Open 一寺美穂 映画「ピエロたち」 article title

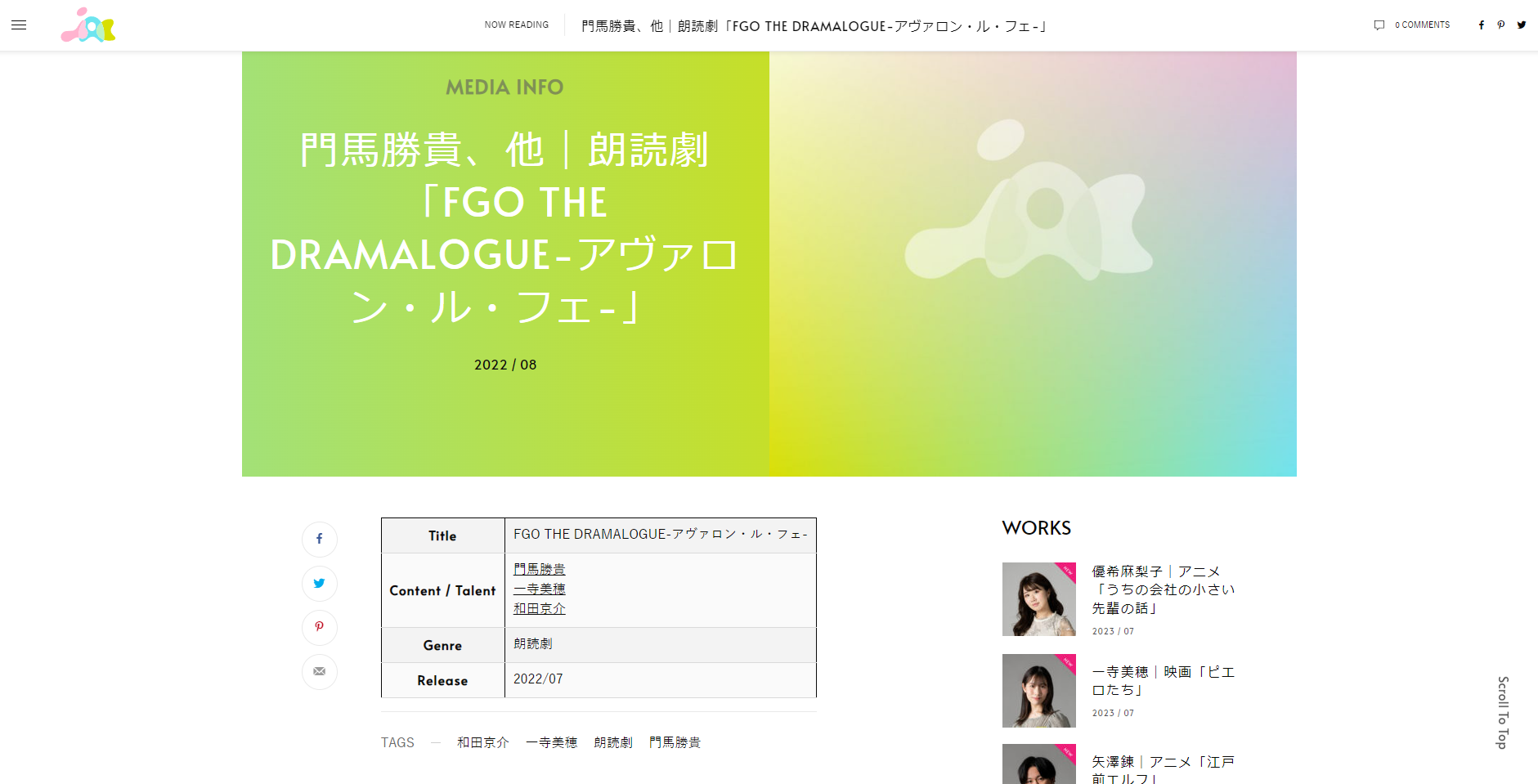[x=1163, y=680]
